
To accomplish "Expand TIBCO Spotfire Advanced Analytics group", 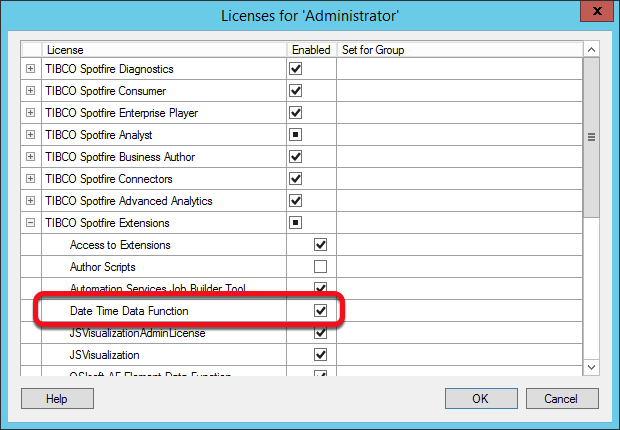I will coord(30,201).
